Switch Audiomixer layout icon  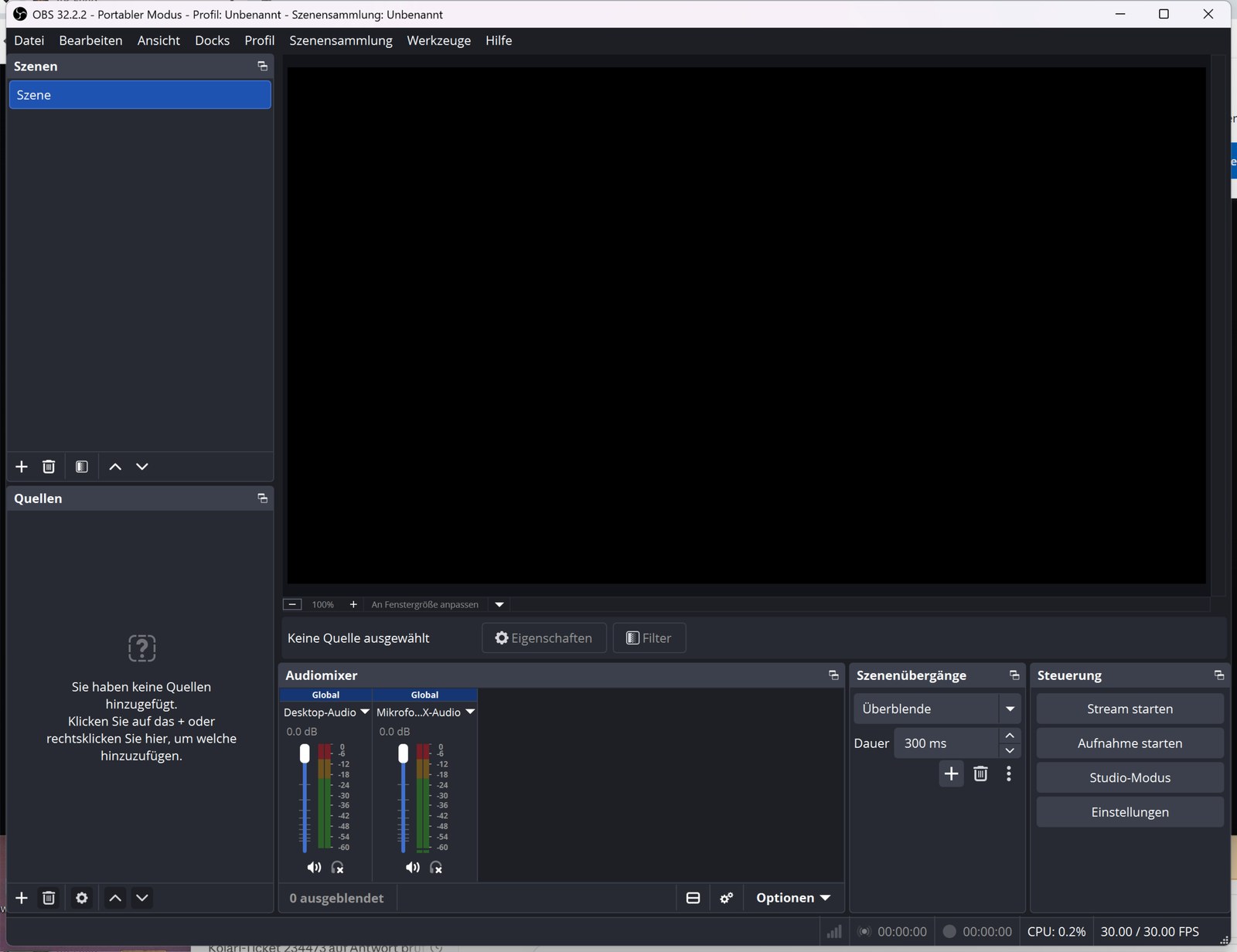coord(693,898)
